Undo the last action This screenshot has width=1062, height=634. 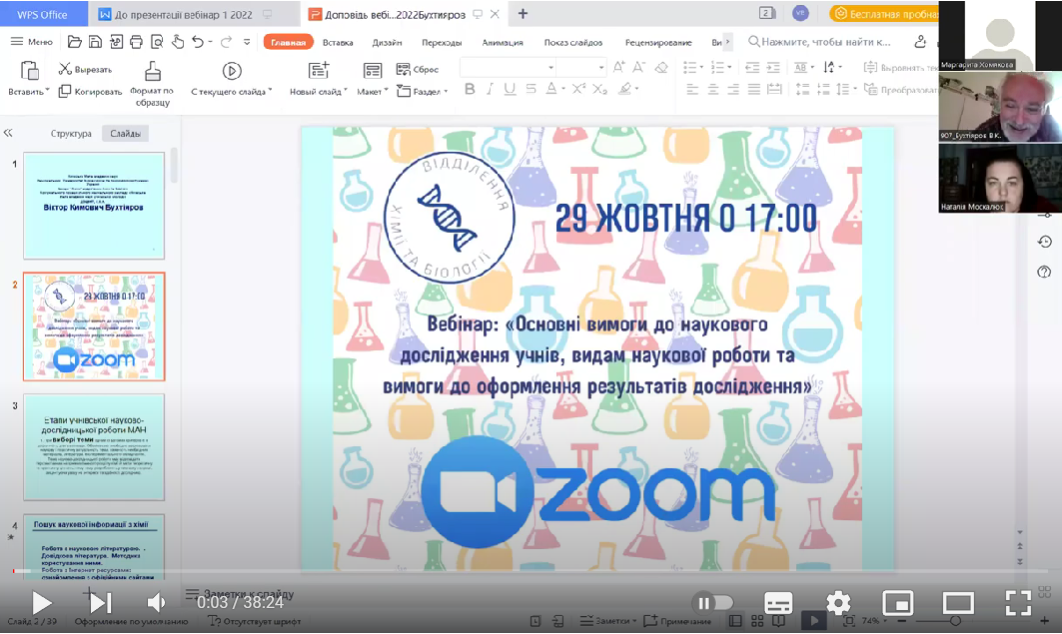coord(197,42)
